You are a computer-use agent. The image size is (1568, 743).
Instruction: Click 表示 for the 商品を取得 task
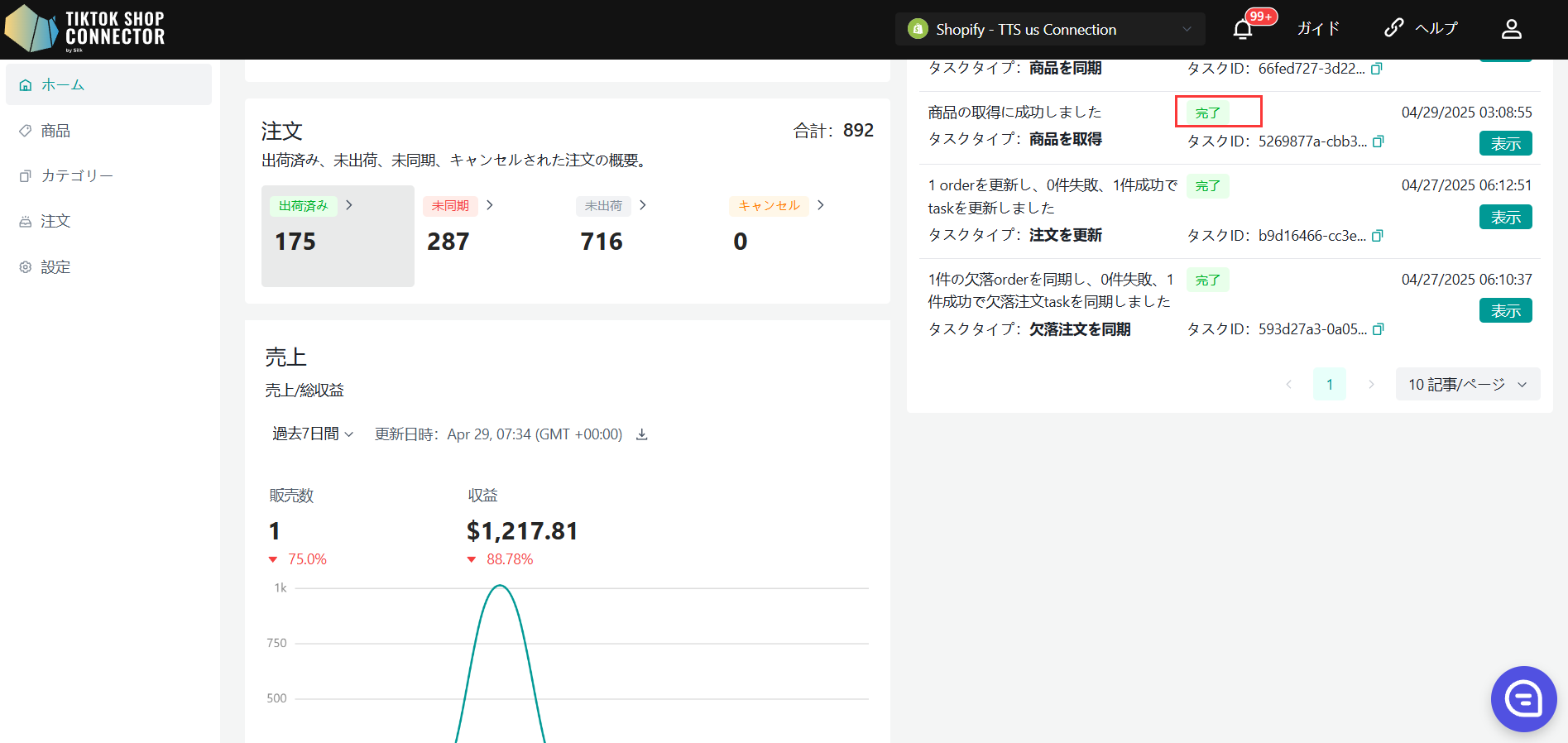tap(1505, 144)
